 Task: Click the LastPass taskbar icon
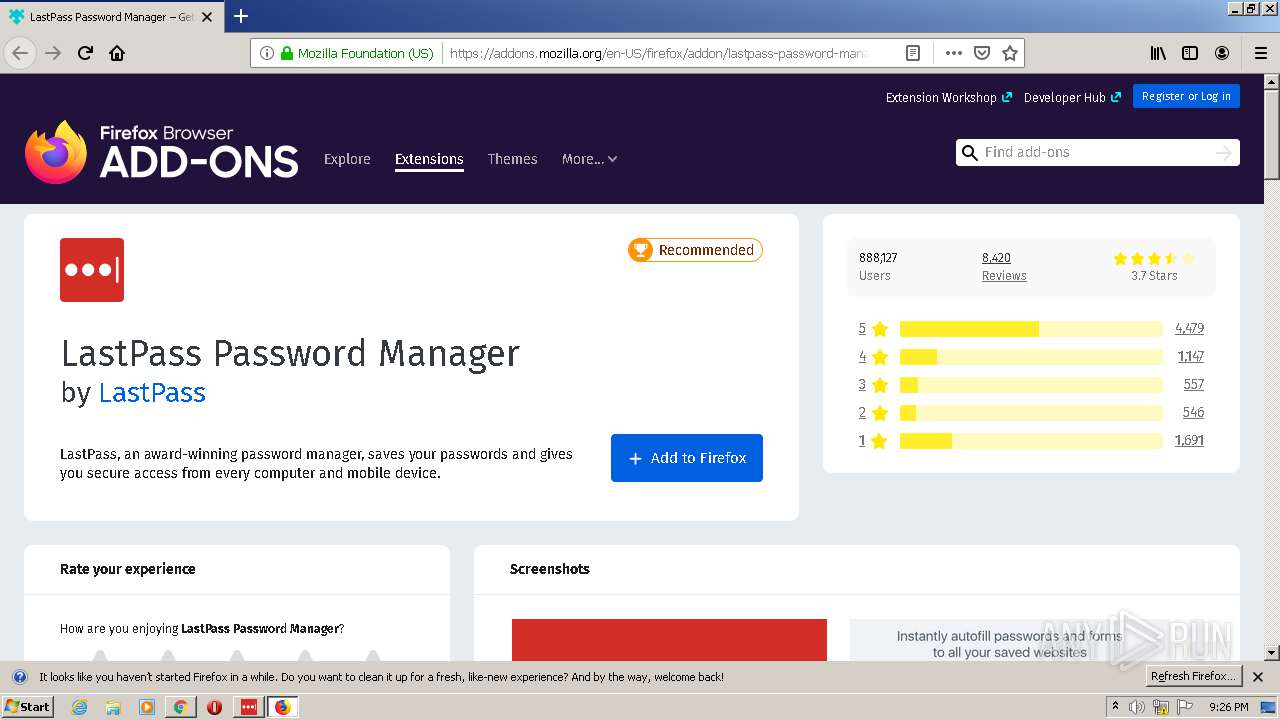248,707
